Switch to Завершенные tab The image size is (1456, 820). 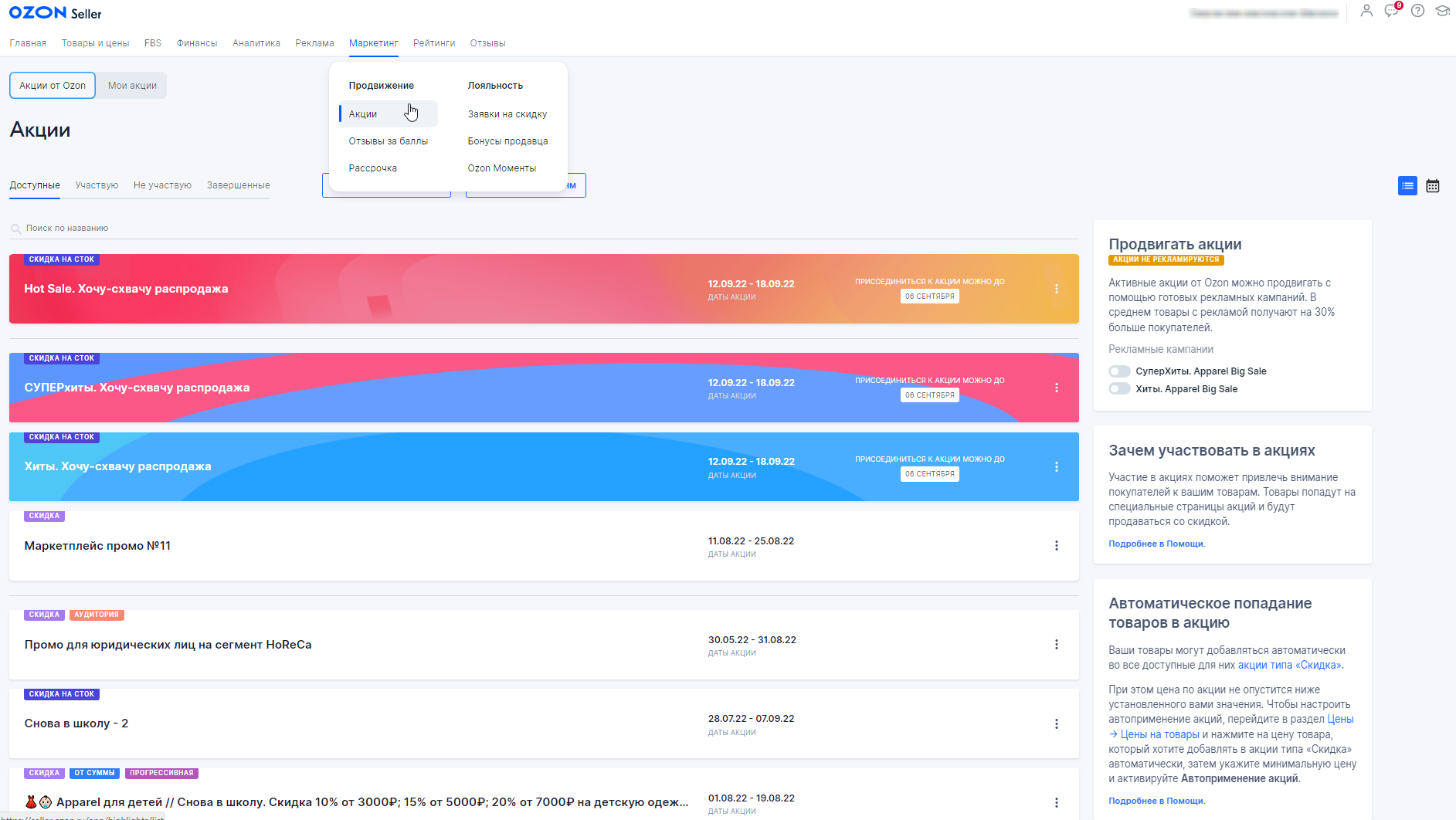238,185
